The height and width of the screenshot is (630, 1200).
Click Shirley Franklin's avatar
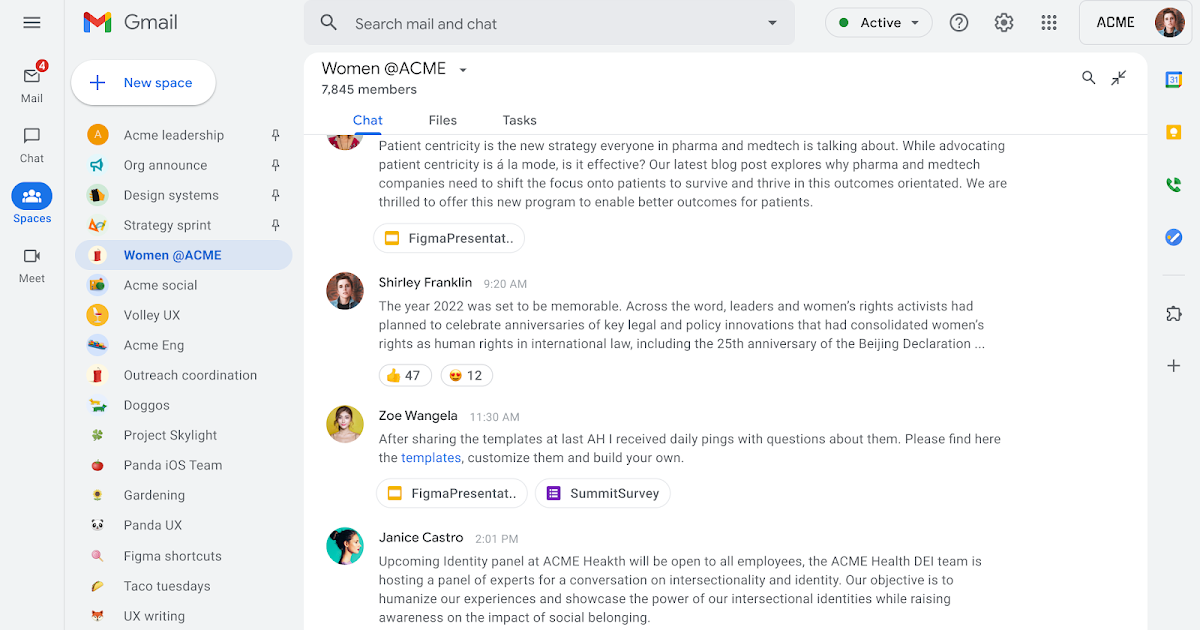pos(345,291)
